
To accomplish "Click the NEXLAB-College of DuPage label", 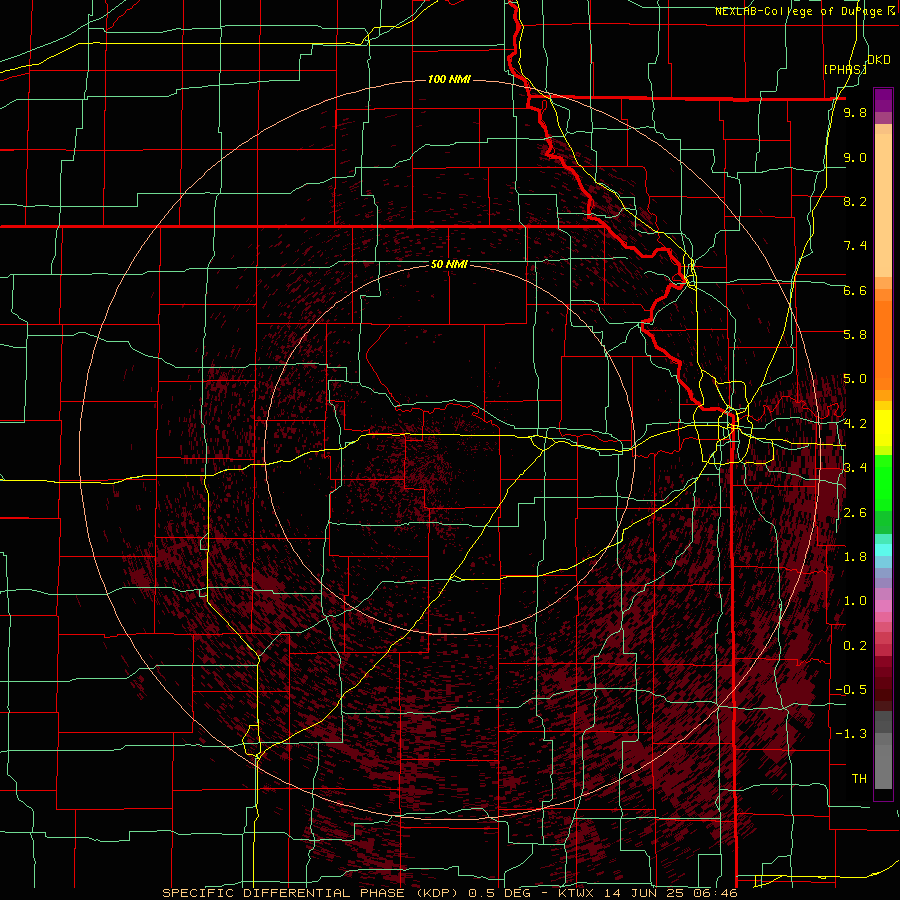I will coord(800,11).
